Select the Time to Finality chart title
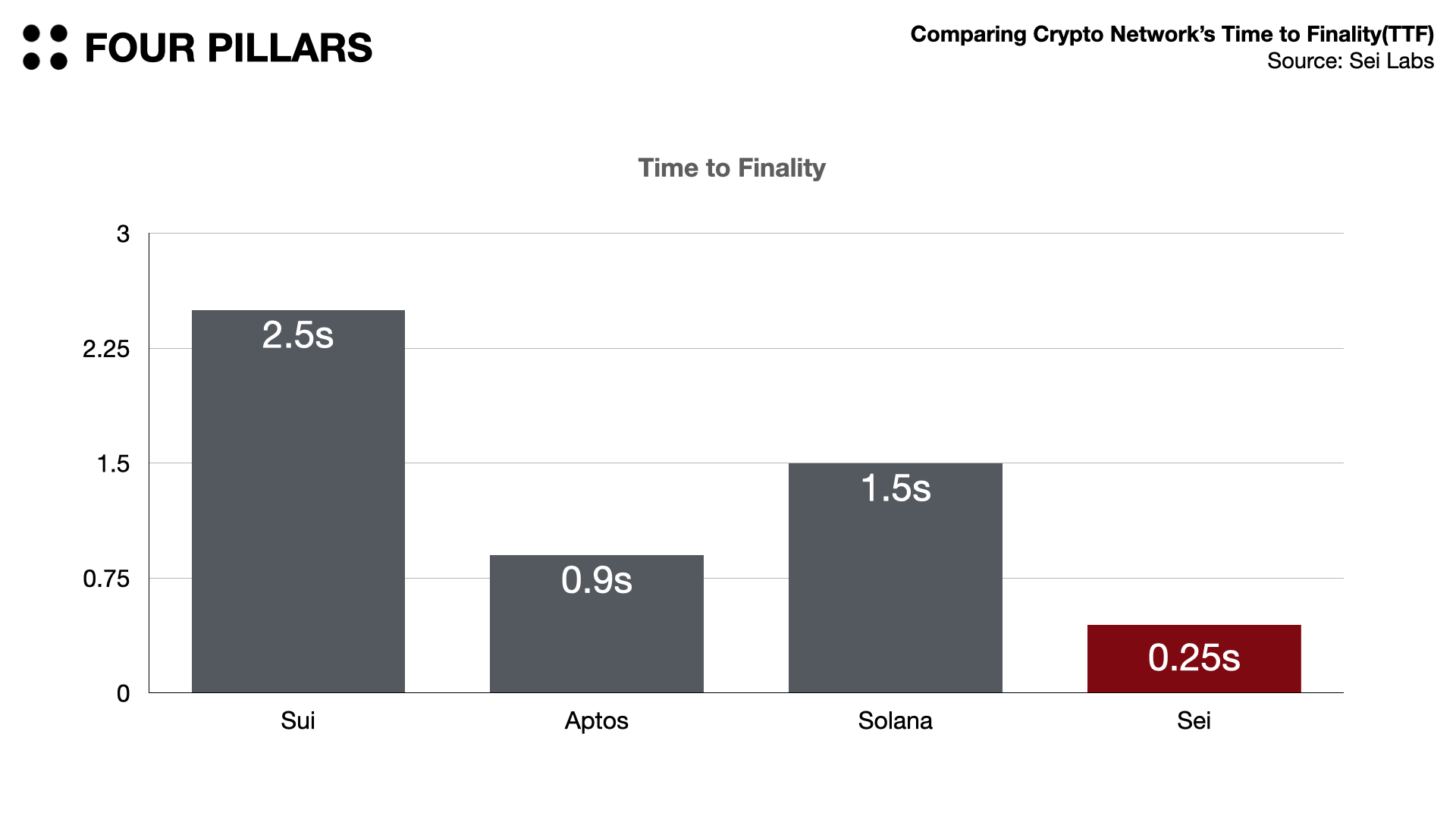This screenshot has width=1456, height=819. [x=731, y=168]
